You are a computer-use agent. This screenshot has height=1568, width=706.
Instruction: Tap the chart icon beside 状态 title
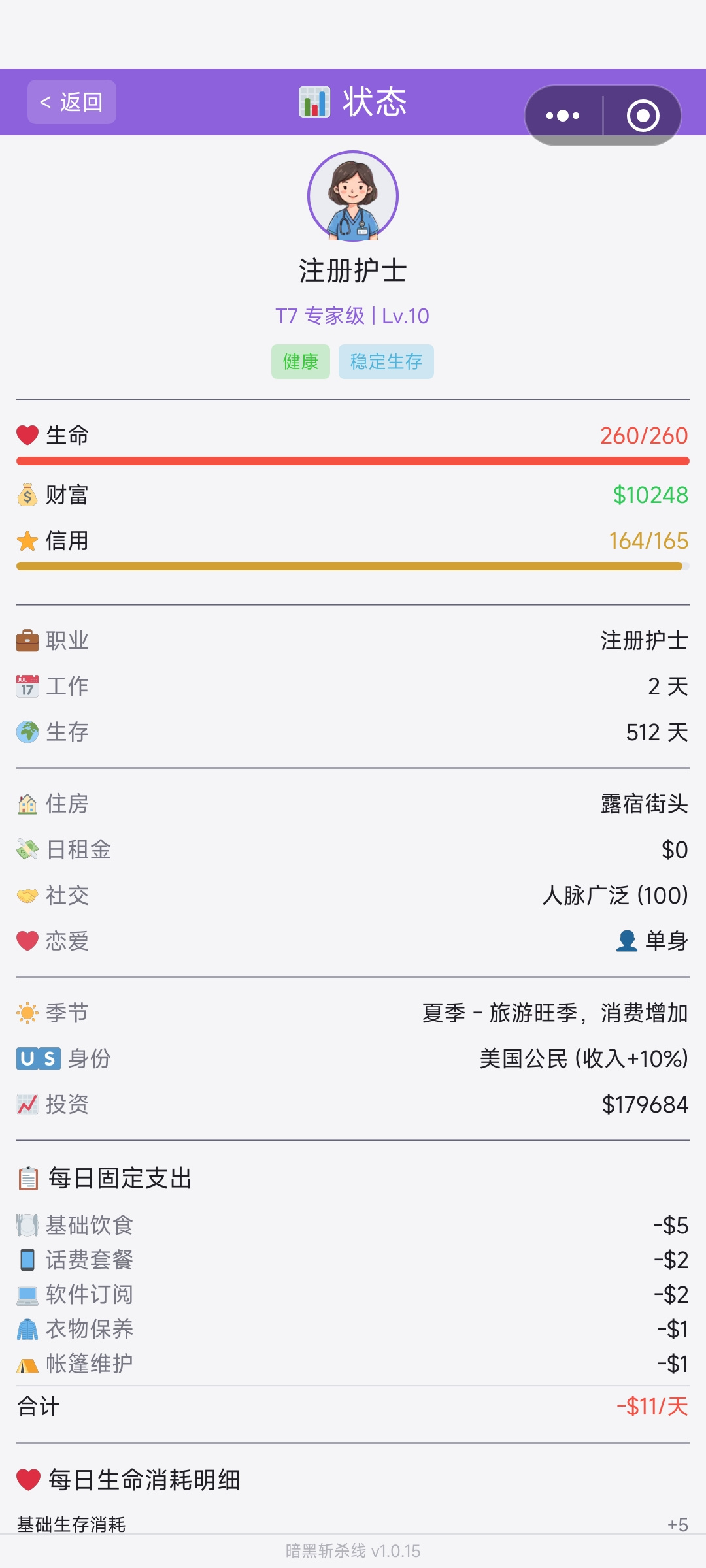314,102
